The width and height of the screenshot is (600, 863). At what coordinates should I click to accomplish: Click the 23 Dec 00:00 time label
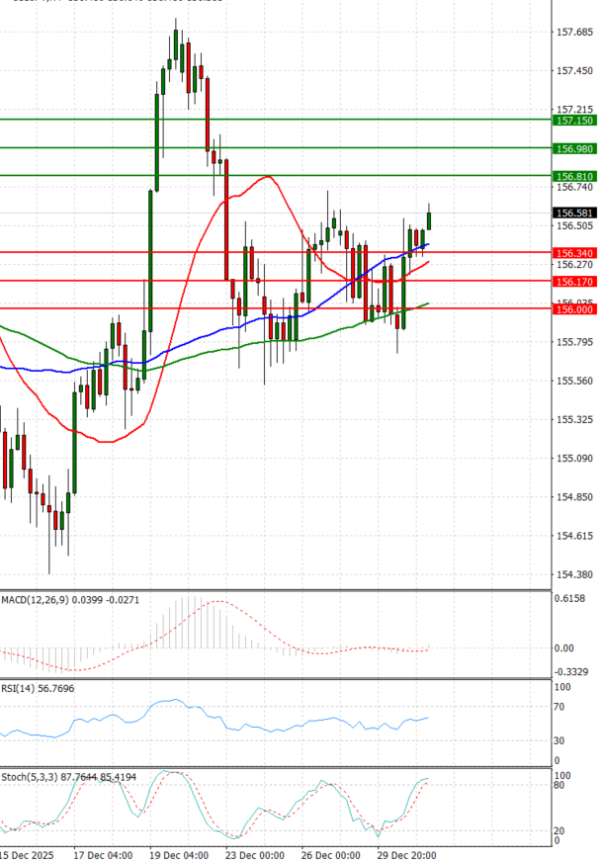click(x=256, y=855)
